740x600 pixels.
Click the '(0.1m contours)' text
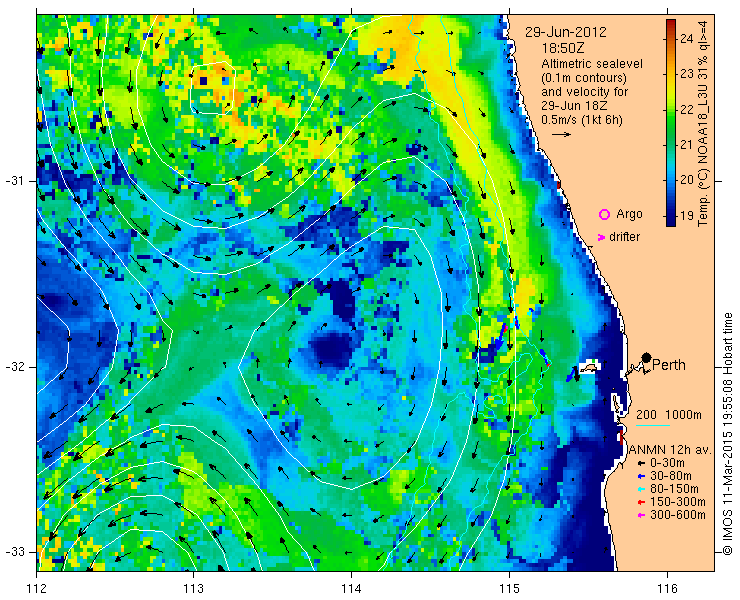[584, 77]
